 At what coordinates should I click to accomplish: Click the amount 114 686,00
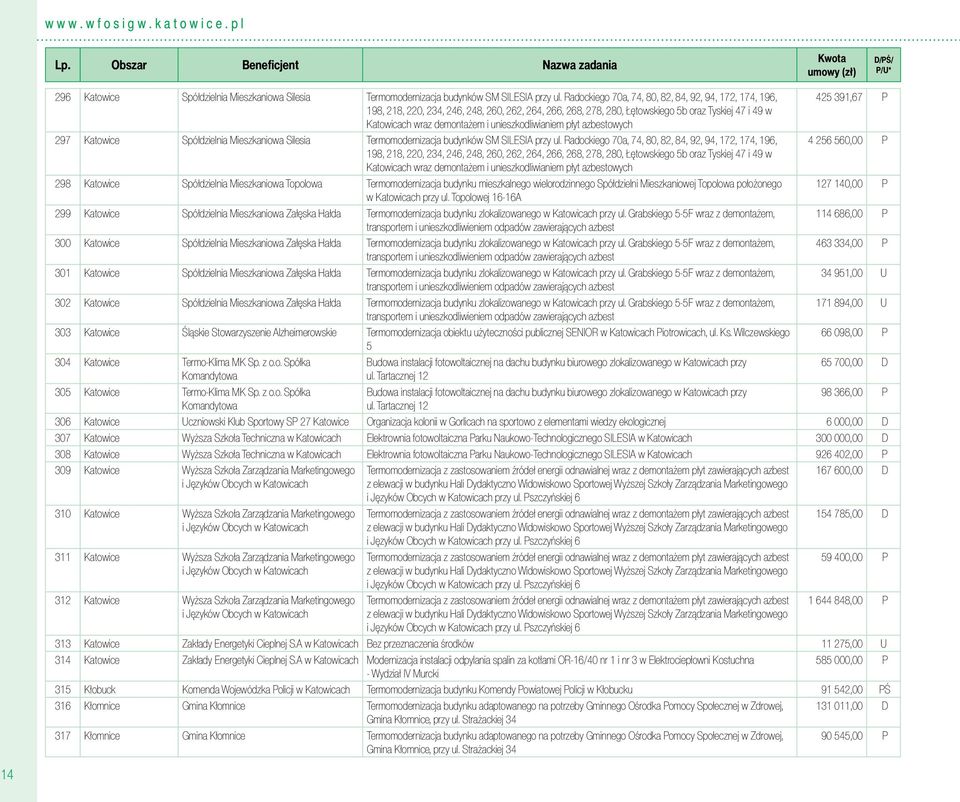(839, 214)
